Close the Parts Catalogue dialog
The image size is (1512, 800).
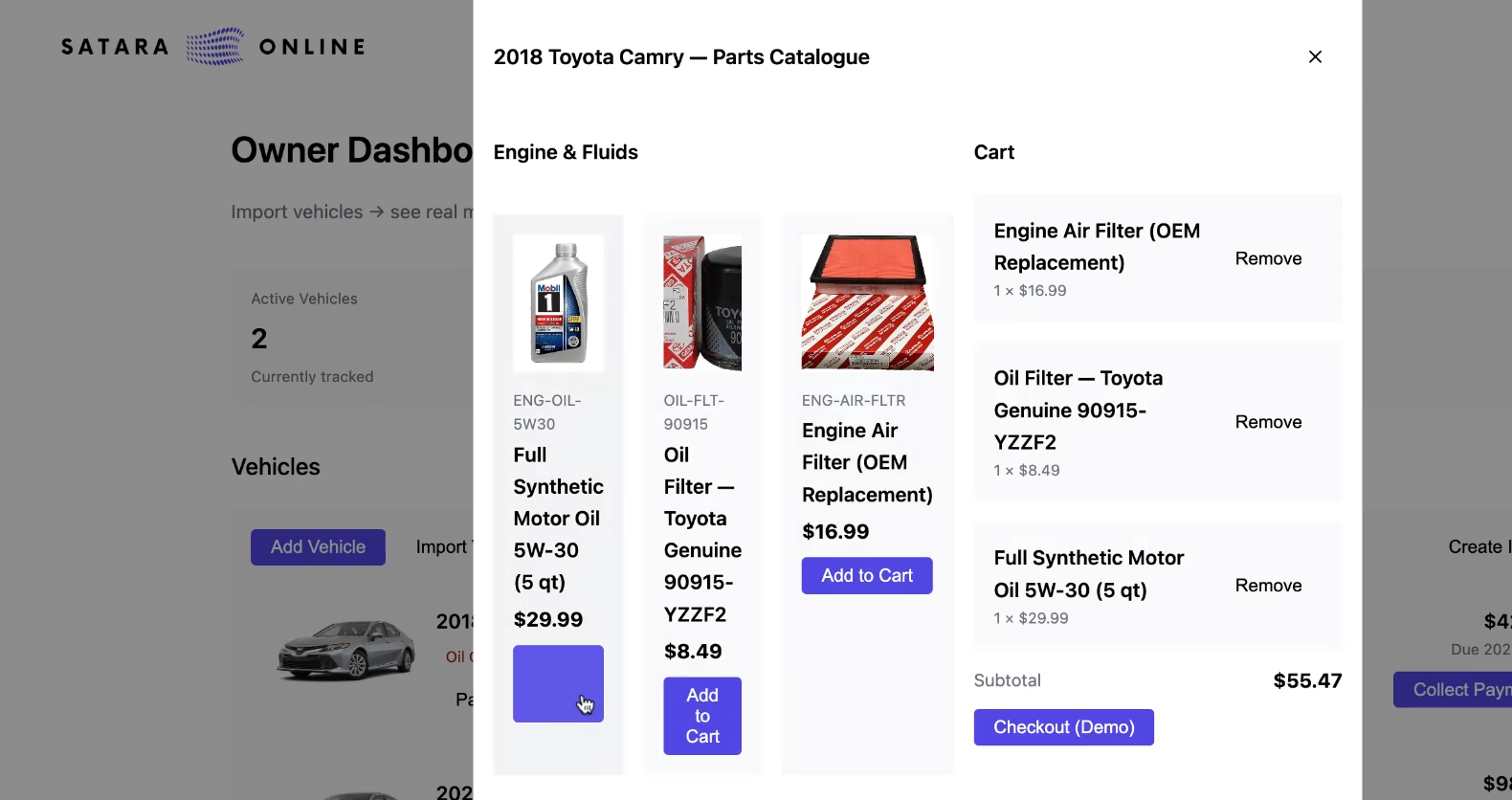(1315, 56)
